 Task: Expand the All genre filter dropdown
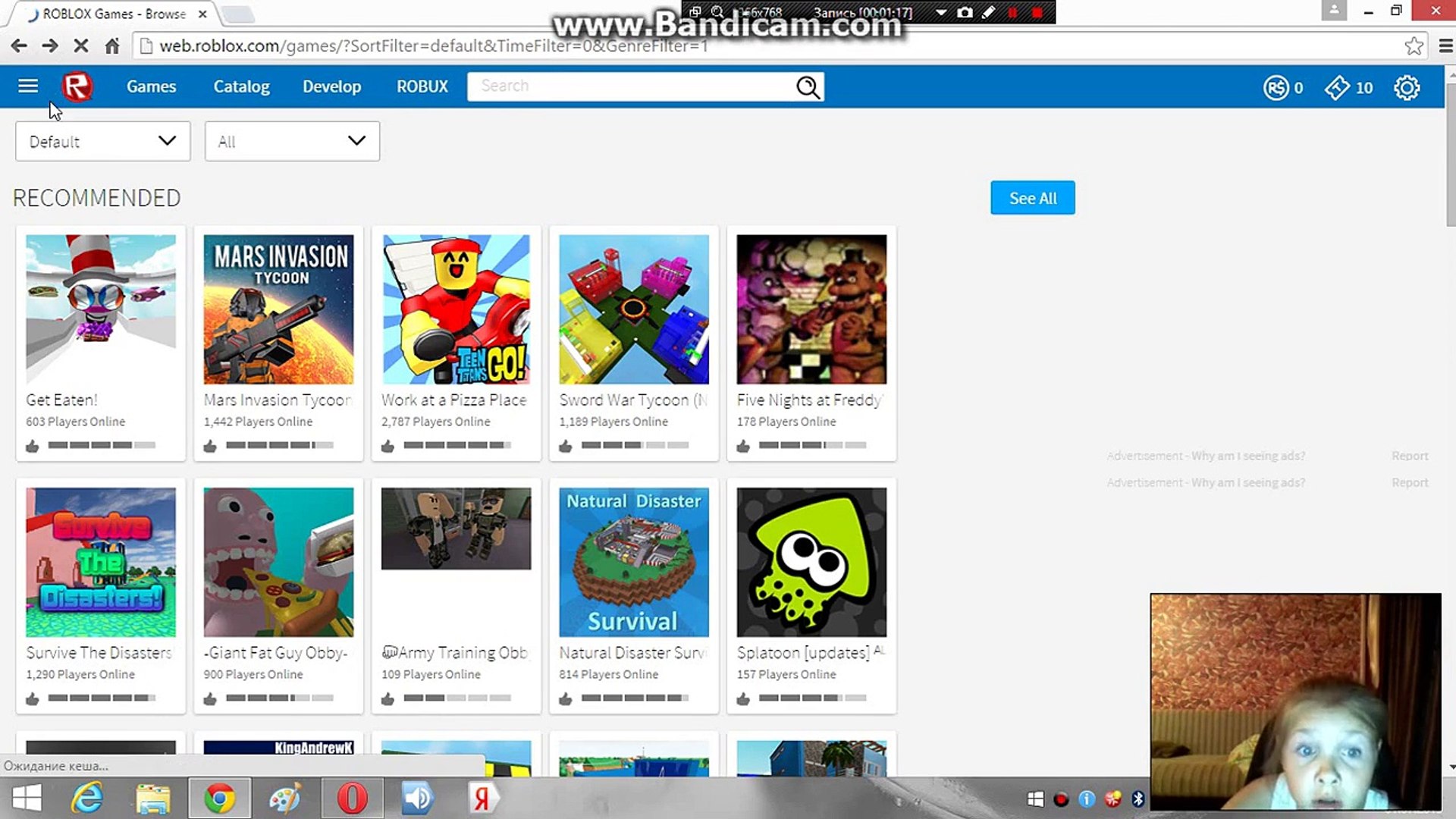pyautogui.click(x=292, y=141)
